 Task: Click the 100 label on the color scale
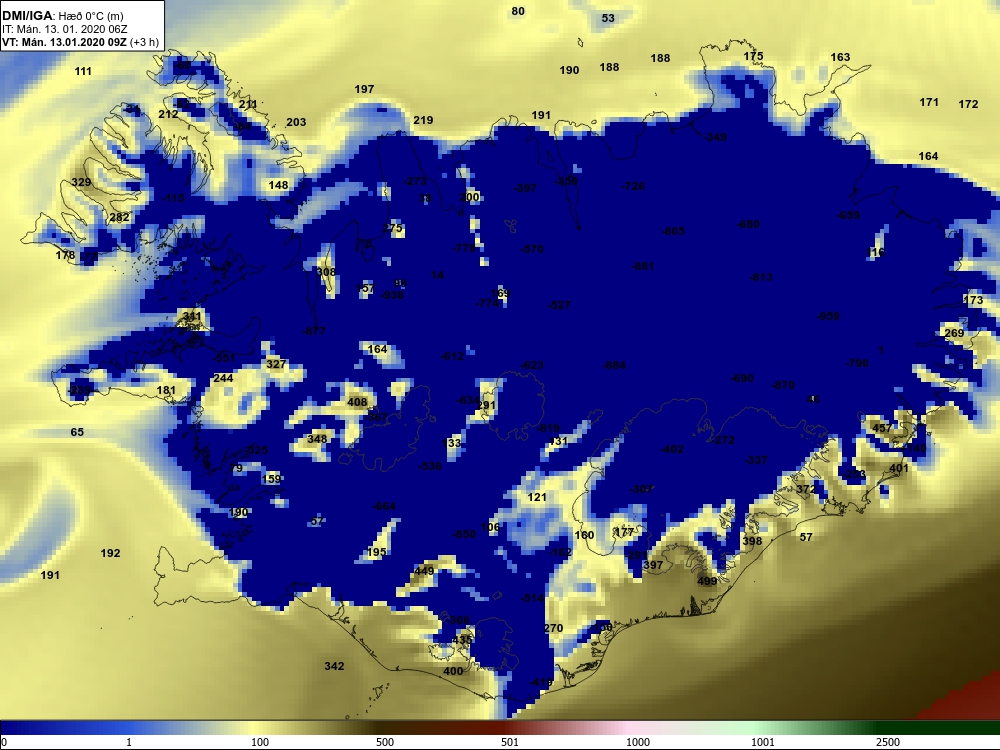[260, 742]
